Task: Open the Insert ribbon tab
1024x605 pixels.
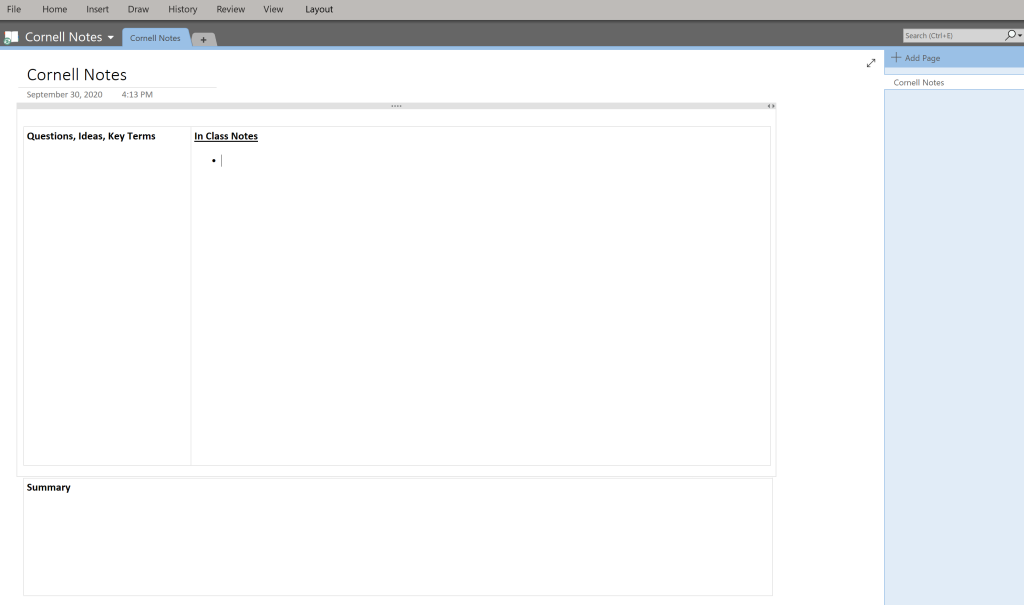Action: (x=97, y=9)
